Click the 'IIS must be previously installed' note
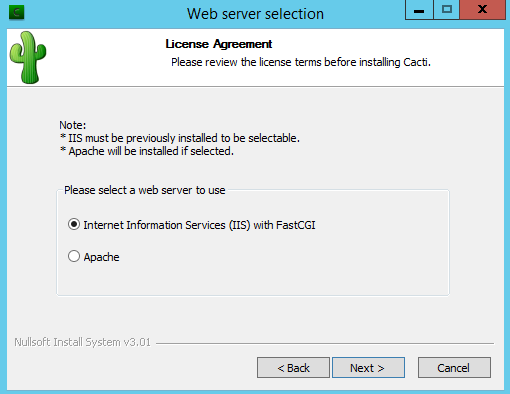 tap(180, 138)
